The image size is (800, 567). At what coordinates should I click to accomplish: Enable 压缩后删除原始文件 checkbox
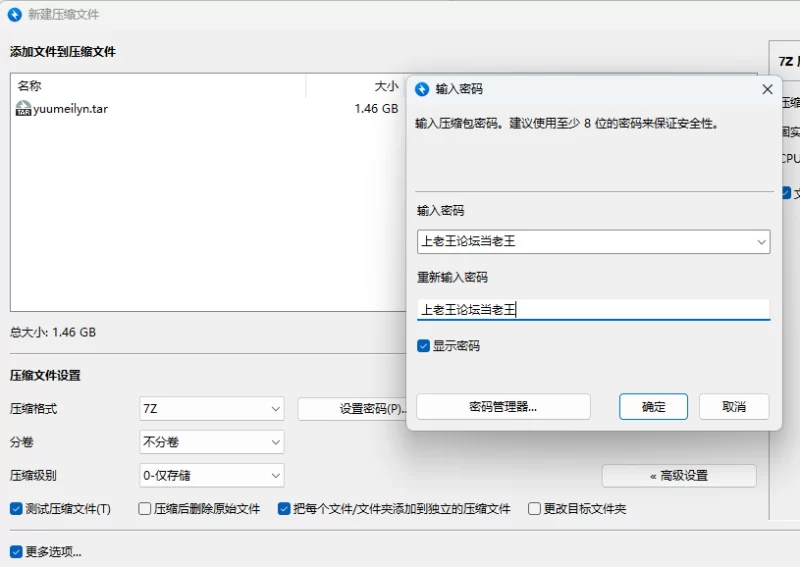[145, 509]
